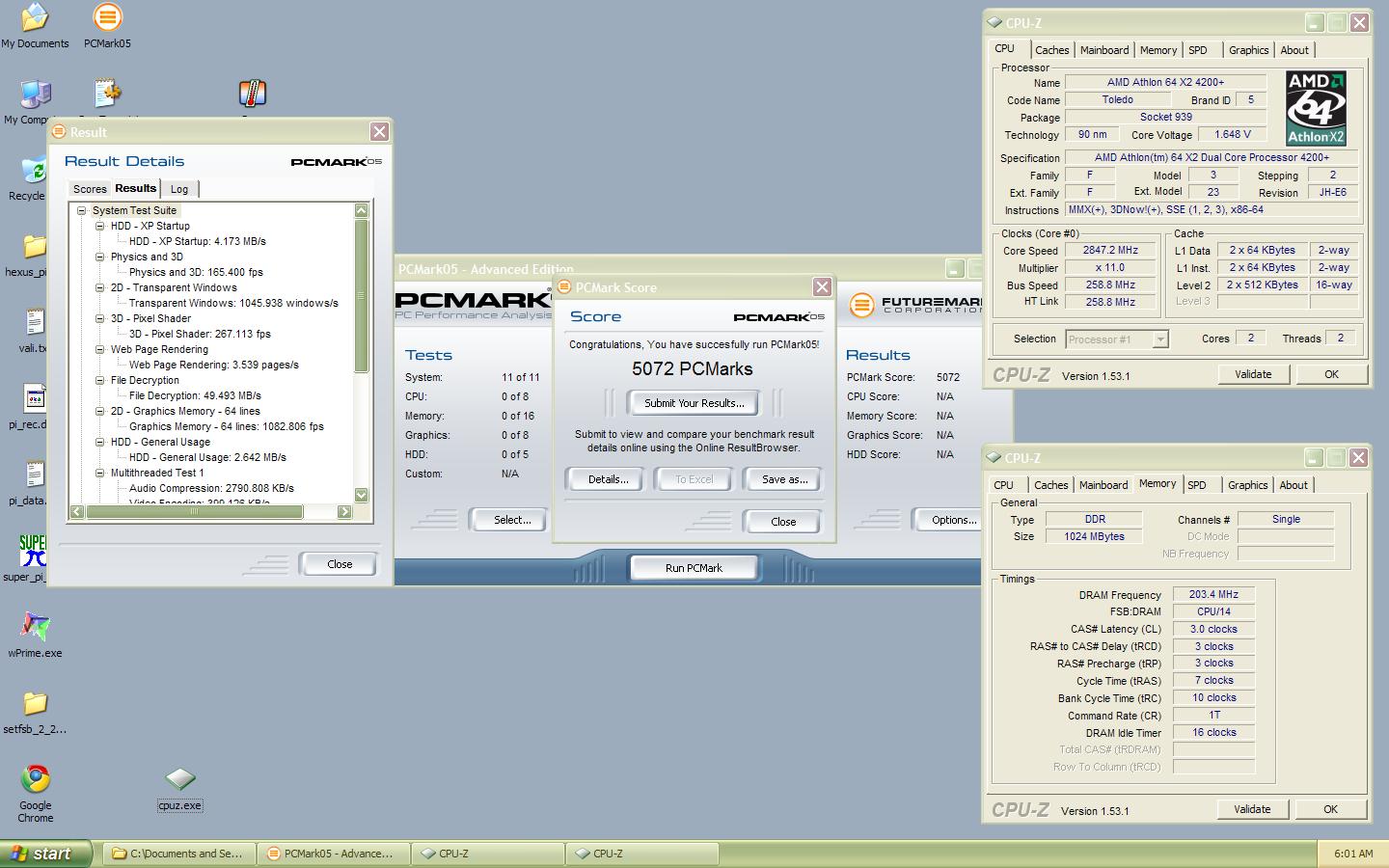1389x868 pixels.
Task: Click the Run PCMark button
Action: coord(694,568)
